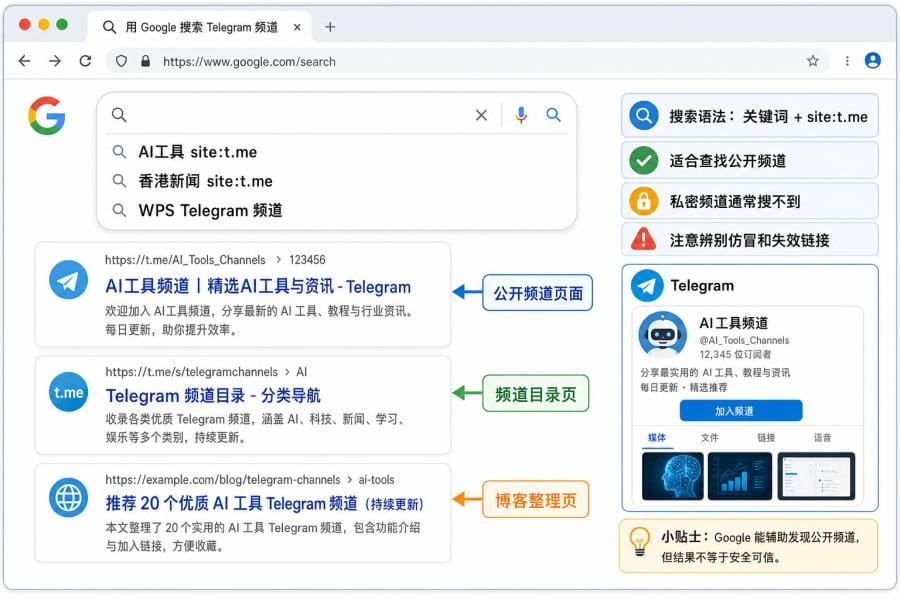
Task: Click the lightbulb icon beside 小贴士
Action: point(639,541)
